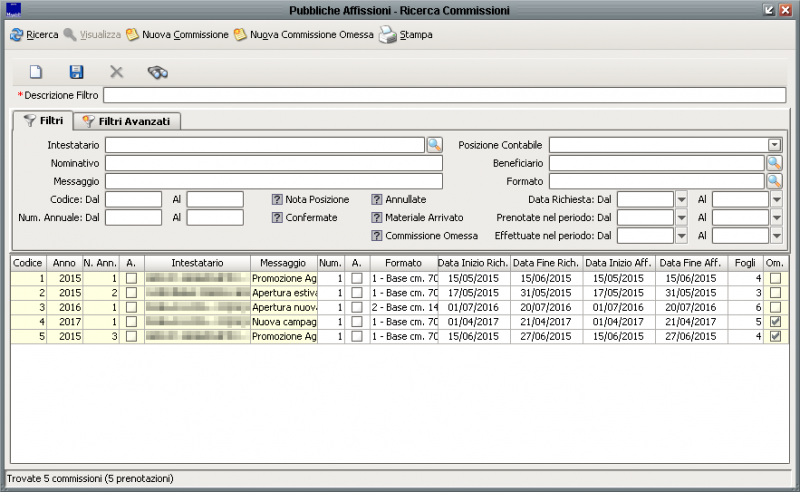800x492 pixels.
Task: Open Beneficiario lookup magnifier icon
Action: [x=774, y=163]
